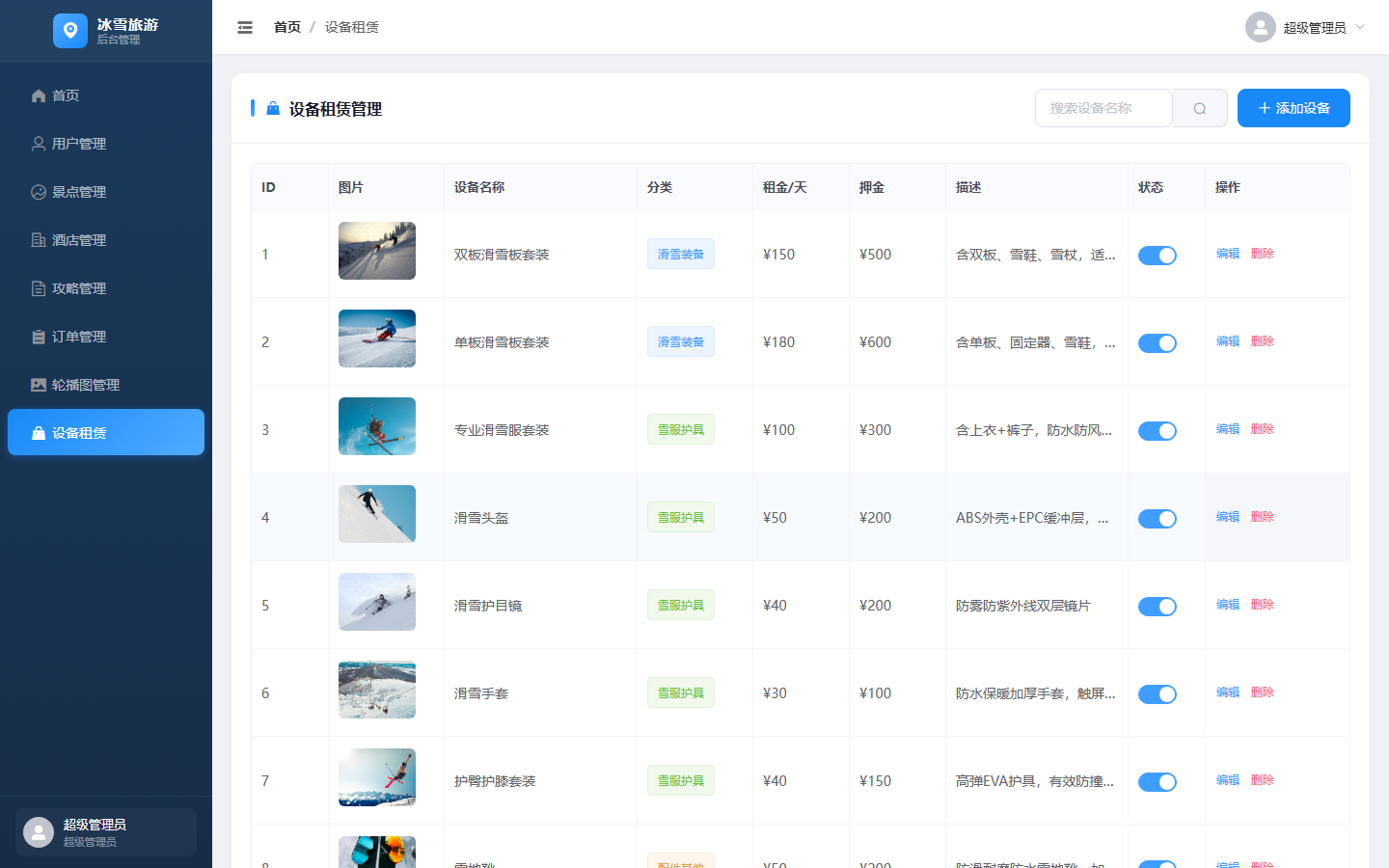
Task: Expand the 超级管理员 account dropdown arrow
Action: tap(1360, 27)
